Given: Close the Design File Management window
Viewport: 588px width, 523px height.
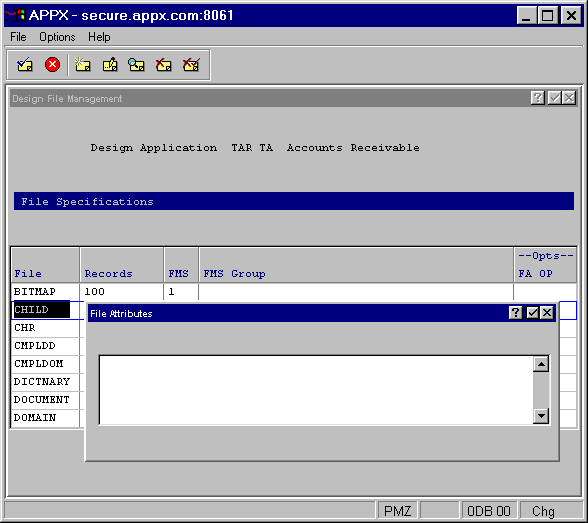Looking at the screenshot, I should click(x=569, y=98).
